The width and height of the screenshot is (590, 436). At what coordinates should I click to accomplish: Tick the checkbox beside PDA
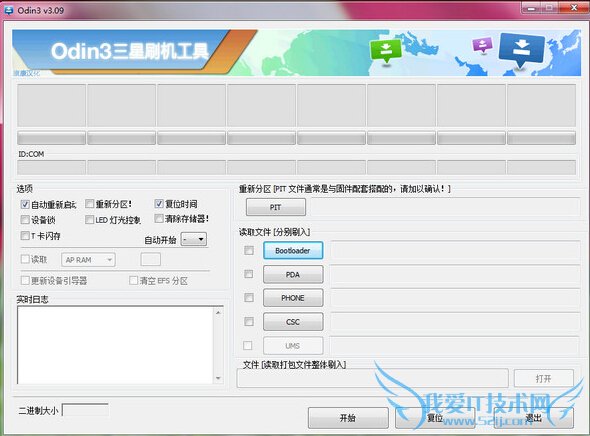click(249, 274)
